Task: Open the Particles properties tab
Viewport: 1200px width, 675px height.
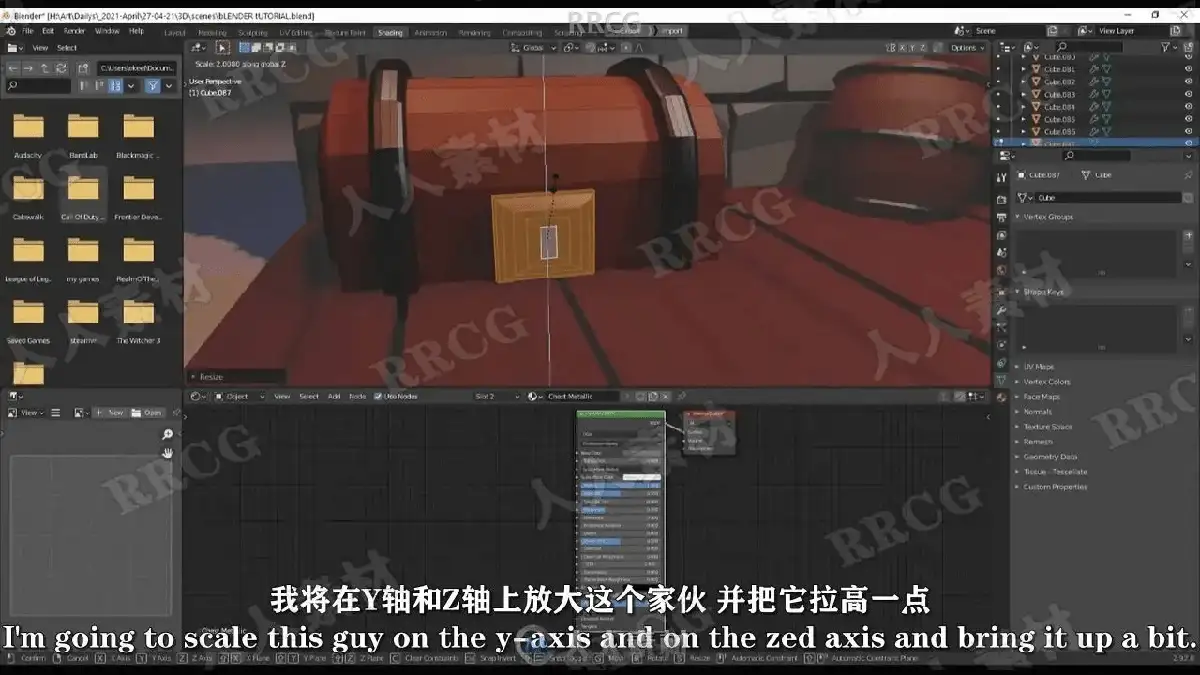Action: [1002, 328]
